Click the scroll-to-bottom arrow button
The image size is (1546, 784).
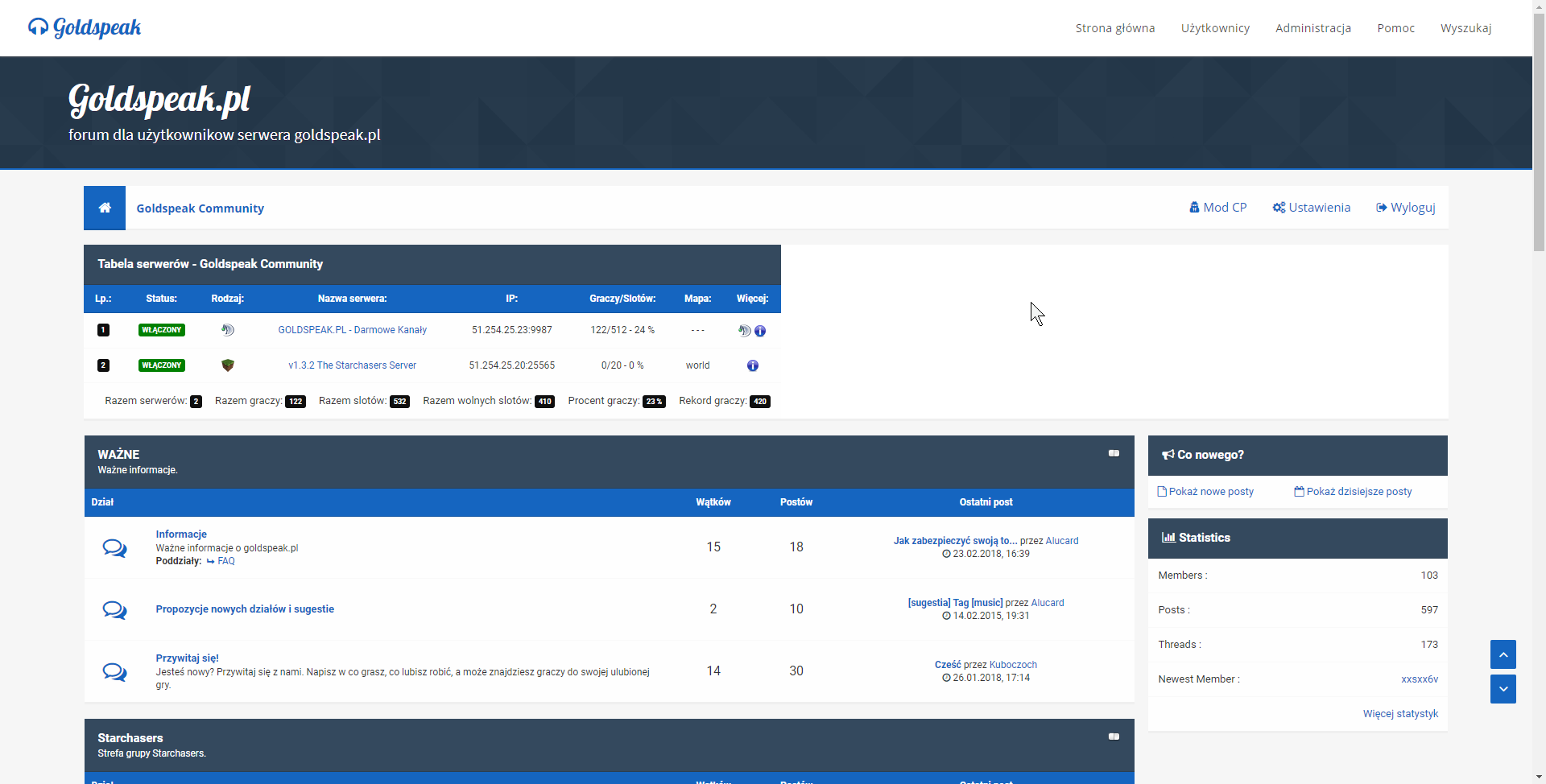(x=1503, y=689)
